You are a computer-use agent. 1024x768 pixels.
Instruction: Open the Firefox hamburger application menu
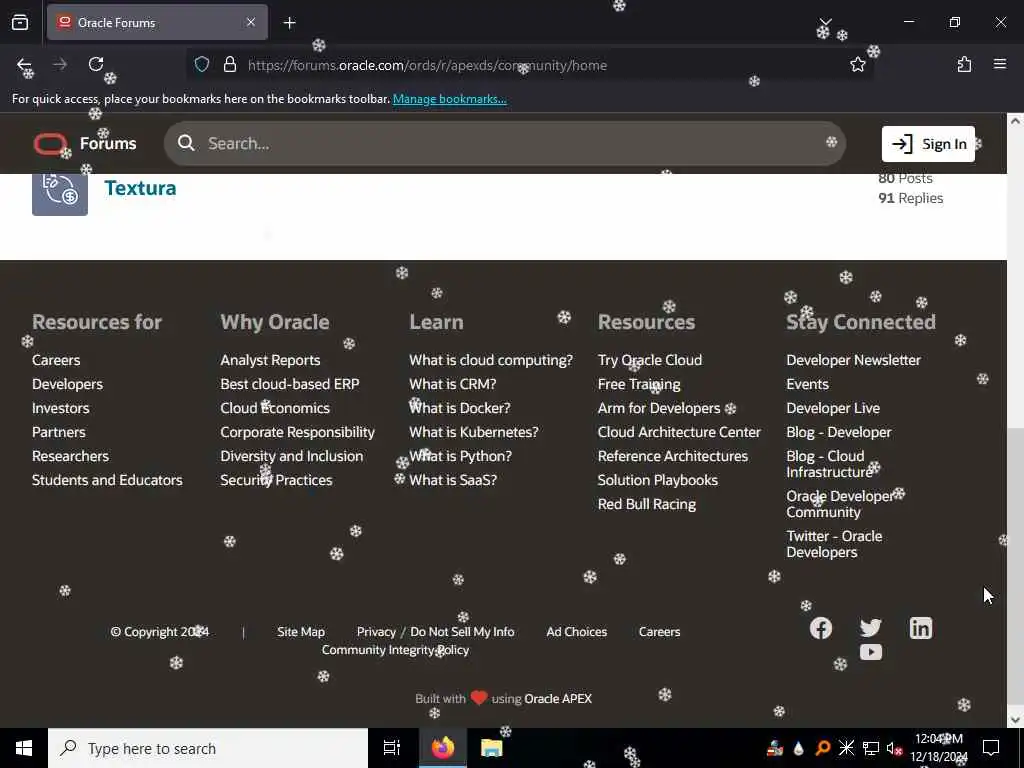click(1000, 64)
